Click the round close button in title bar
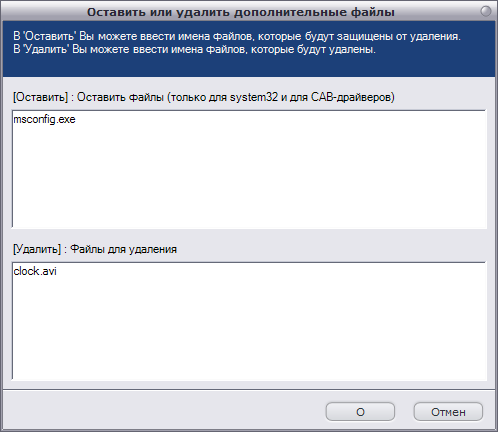The height and width of the screenshot is (432, 498). pos(486,11)
